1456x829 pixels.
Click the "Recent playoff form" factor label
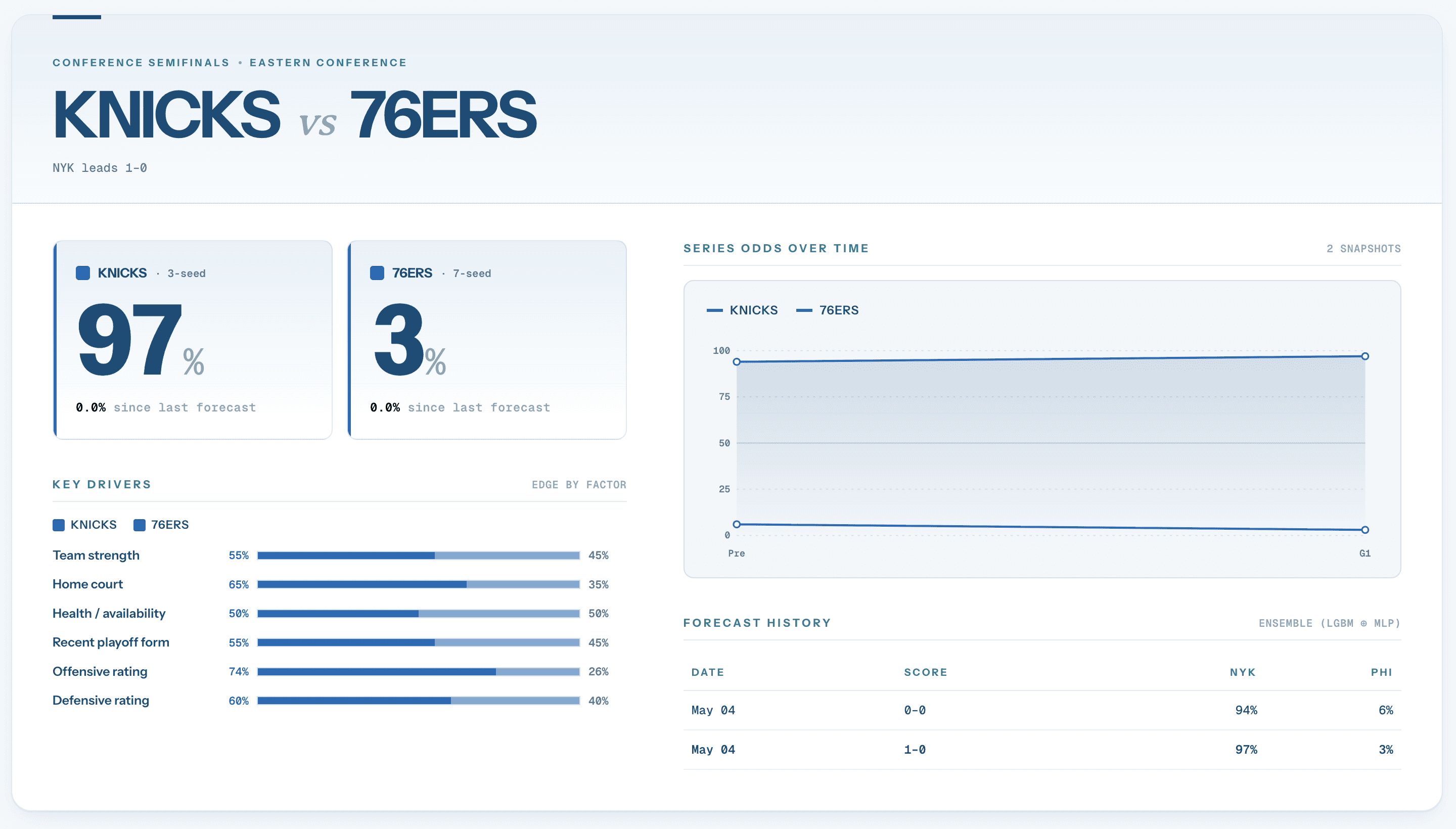[111, 643]
